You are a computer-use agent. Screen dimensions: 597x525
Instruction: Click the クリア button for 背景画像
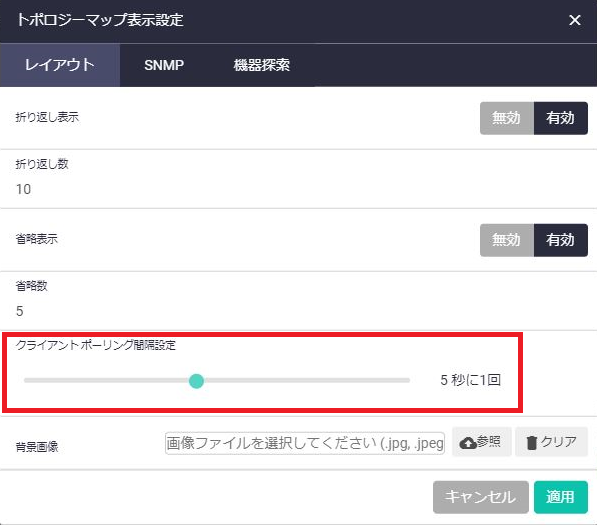pos(551,442)
